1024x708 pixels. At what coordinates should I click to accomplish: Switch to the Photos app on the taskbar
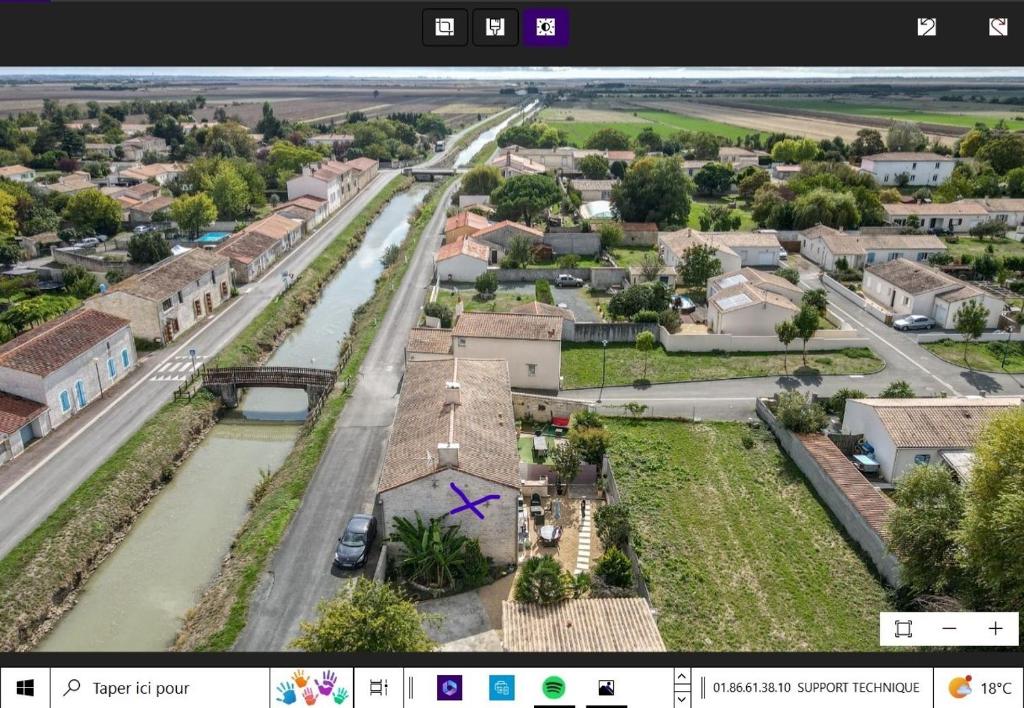(x=606, y=688)
